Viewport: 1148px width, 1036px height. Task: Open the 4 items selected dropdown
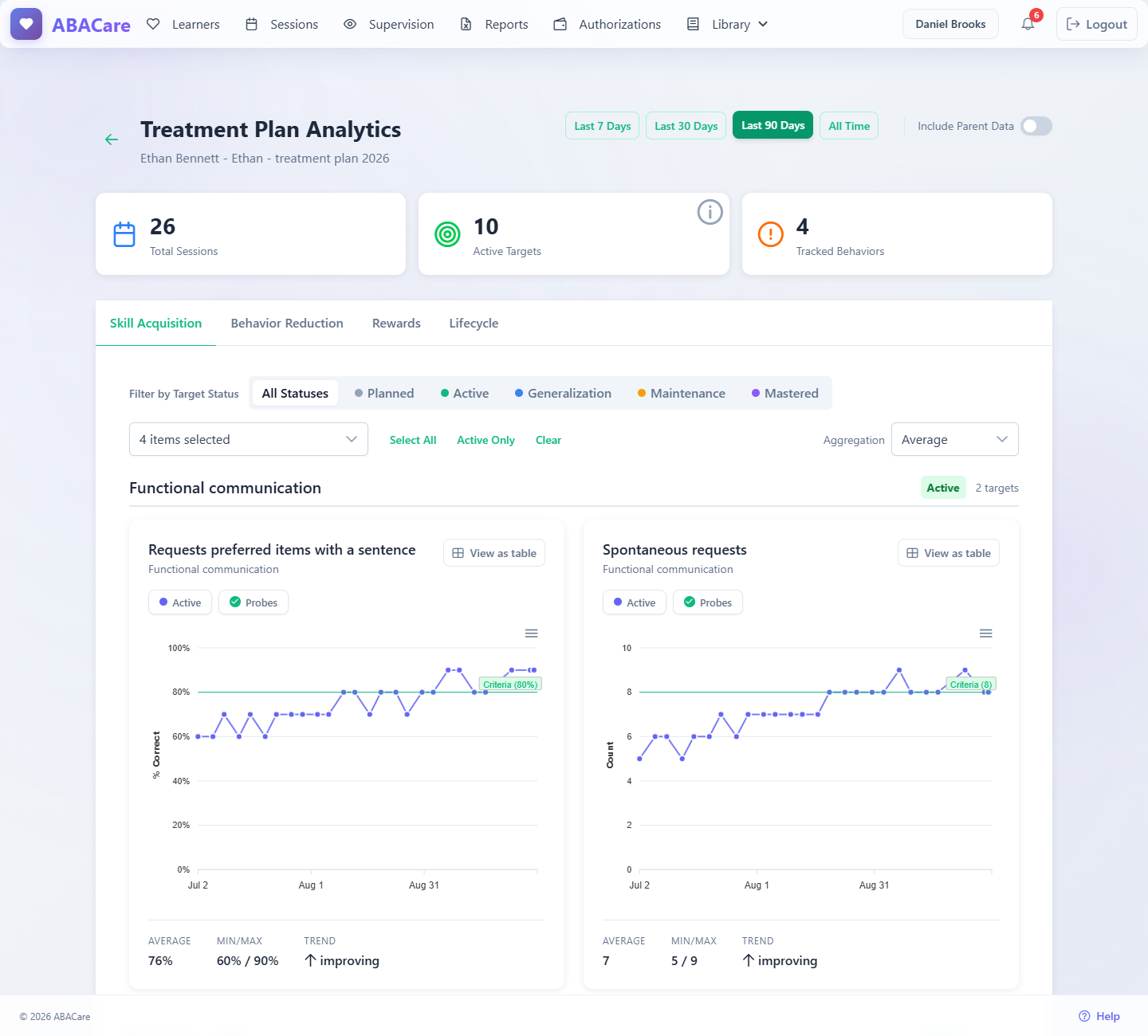pyautogui.click(x=249, y=439)
